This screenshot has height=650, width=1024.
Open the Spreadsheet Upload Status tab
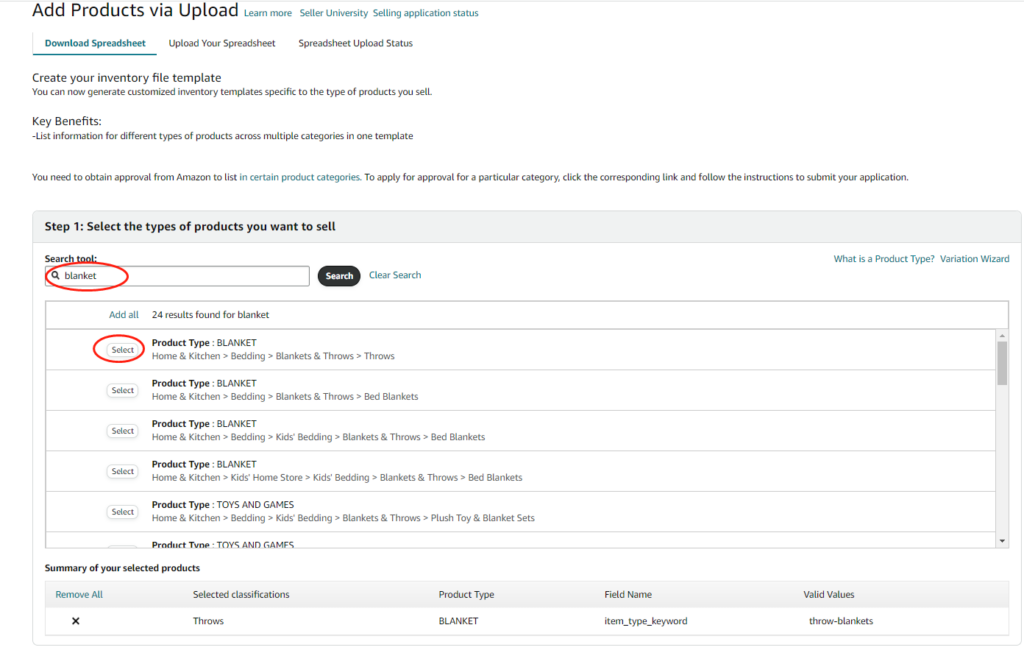tap(355, 43)
